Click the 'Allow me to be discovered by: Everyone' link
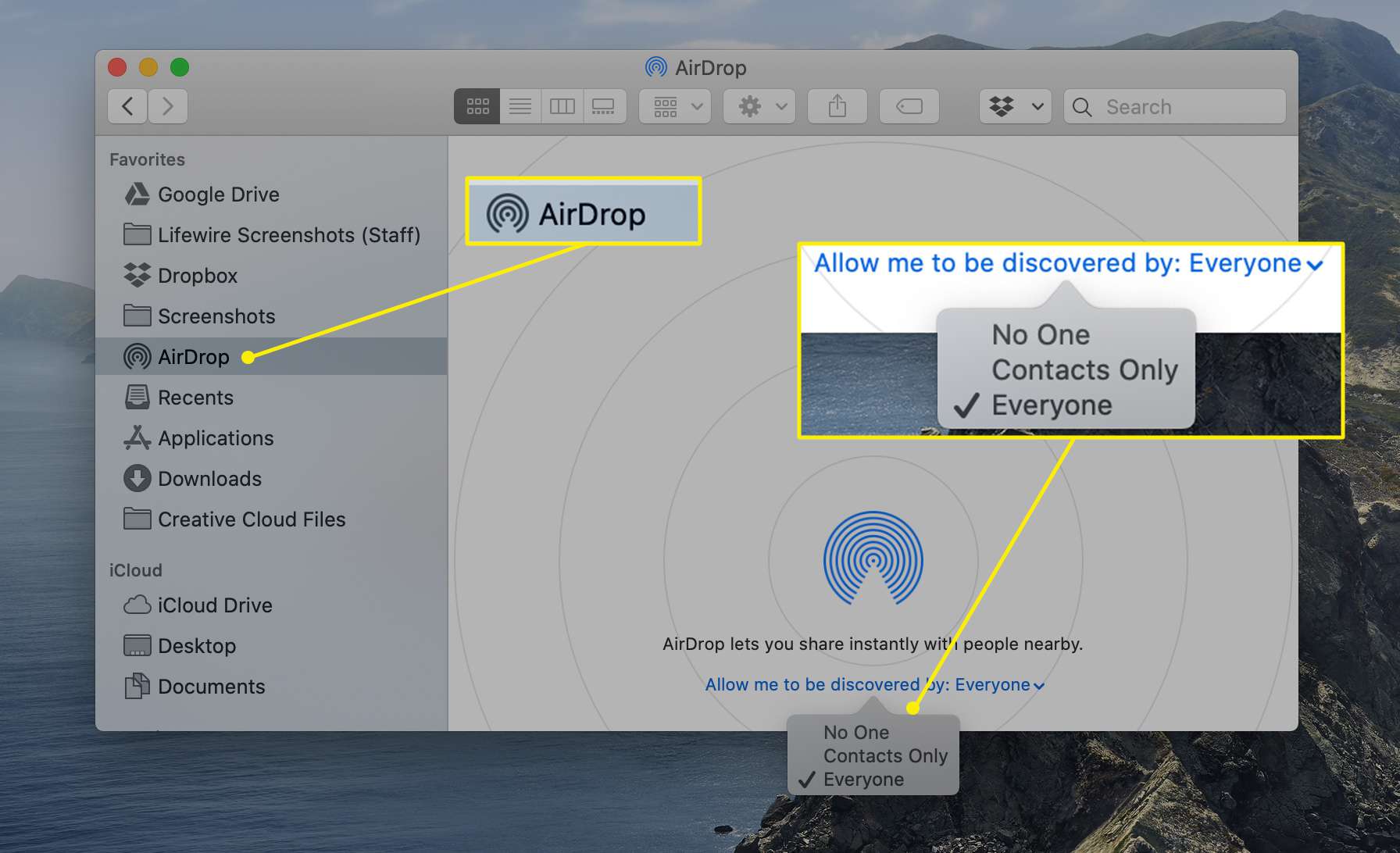Screen dimensions: 1400x853 (x=874, y=685)
